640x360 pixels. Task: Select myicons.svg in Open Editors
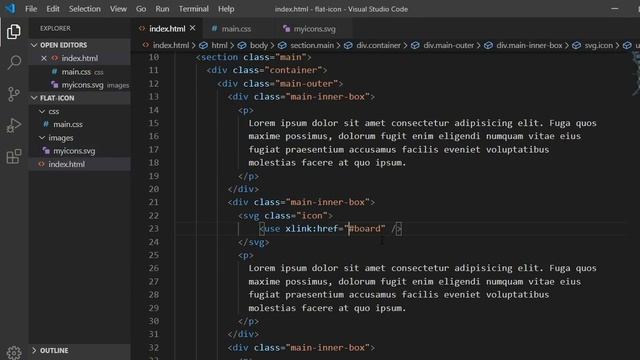[x=80, y=85]
